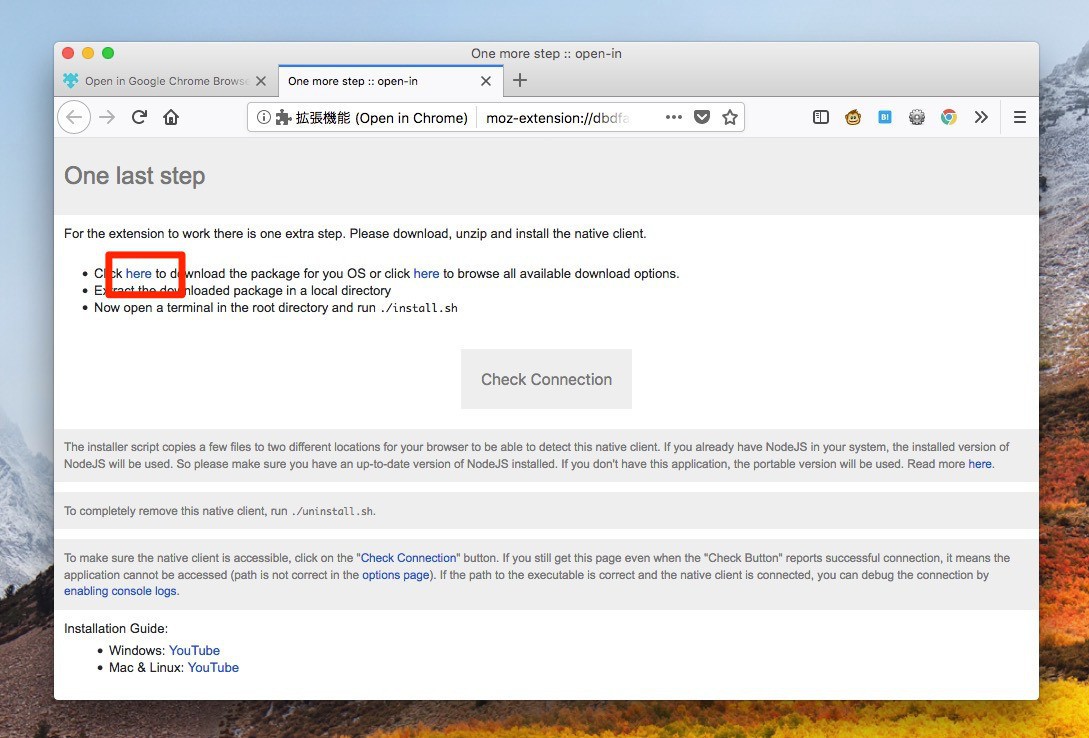The height and width of the screenshot is (738, 1089).
Task: Bookmark this page with the star icon
Action: pyautogui.click(x=730, y=117)
